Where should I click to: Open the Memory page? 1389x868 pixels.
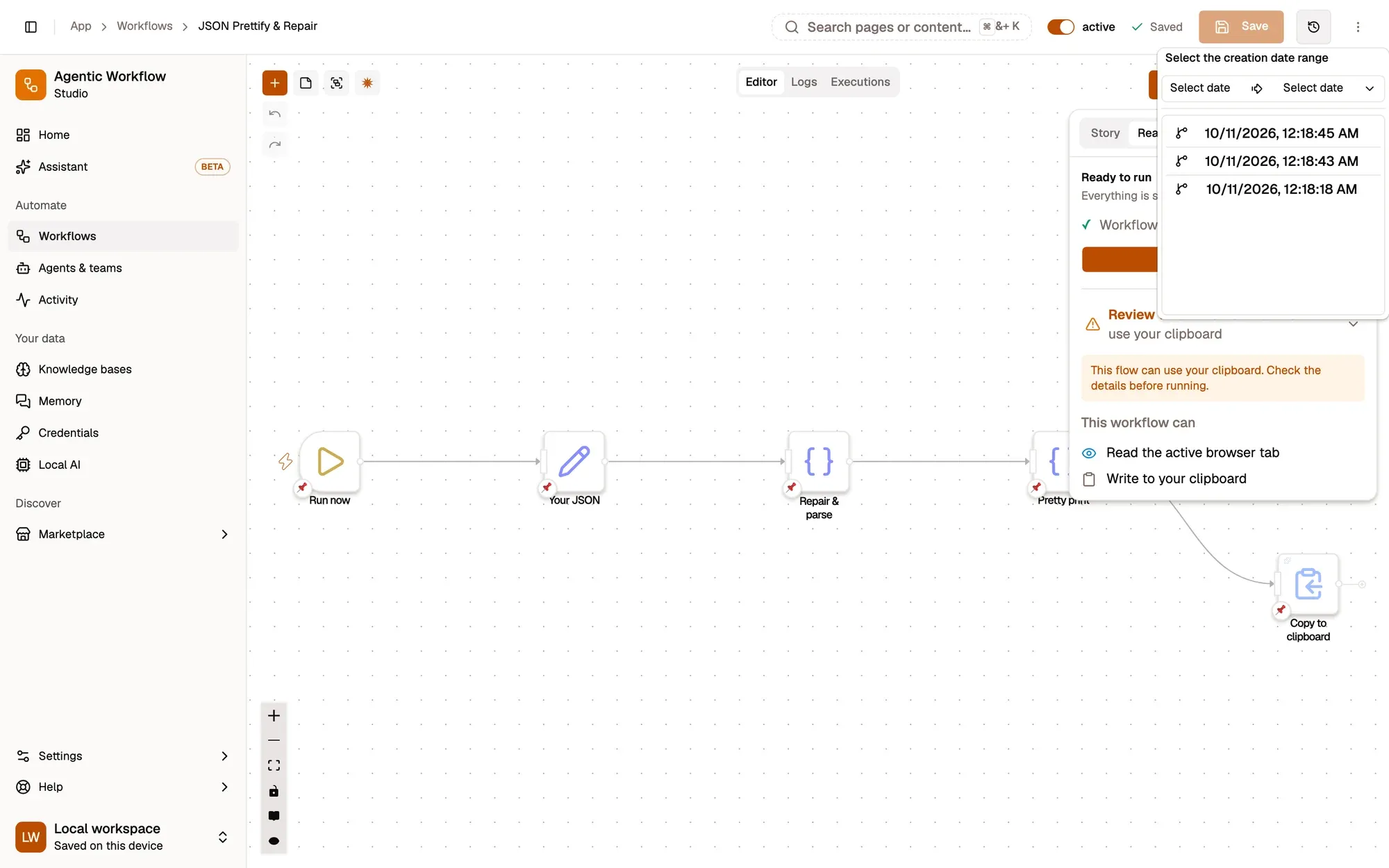[123, 401]
